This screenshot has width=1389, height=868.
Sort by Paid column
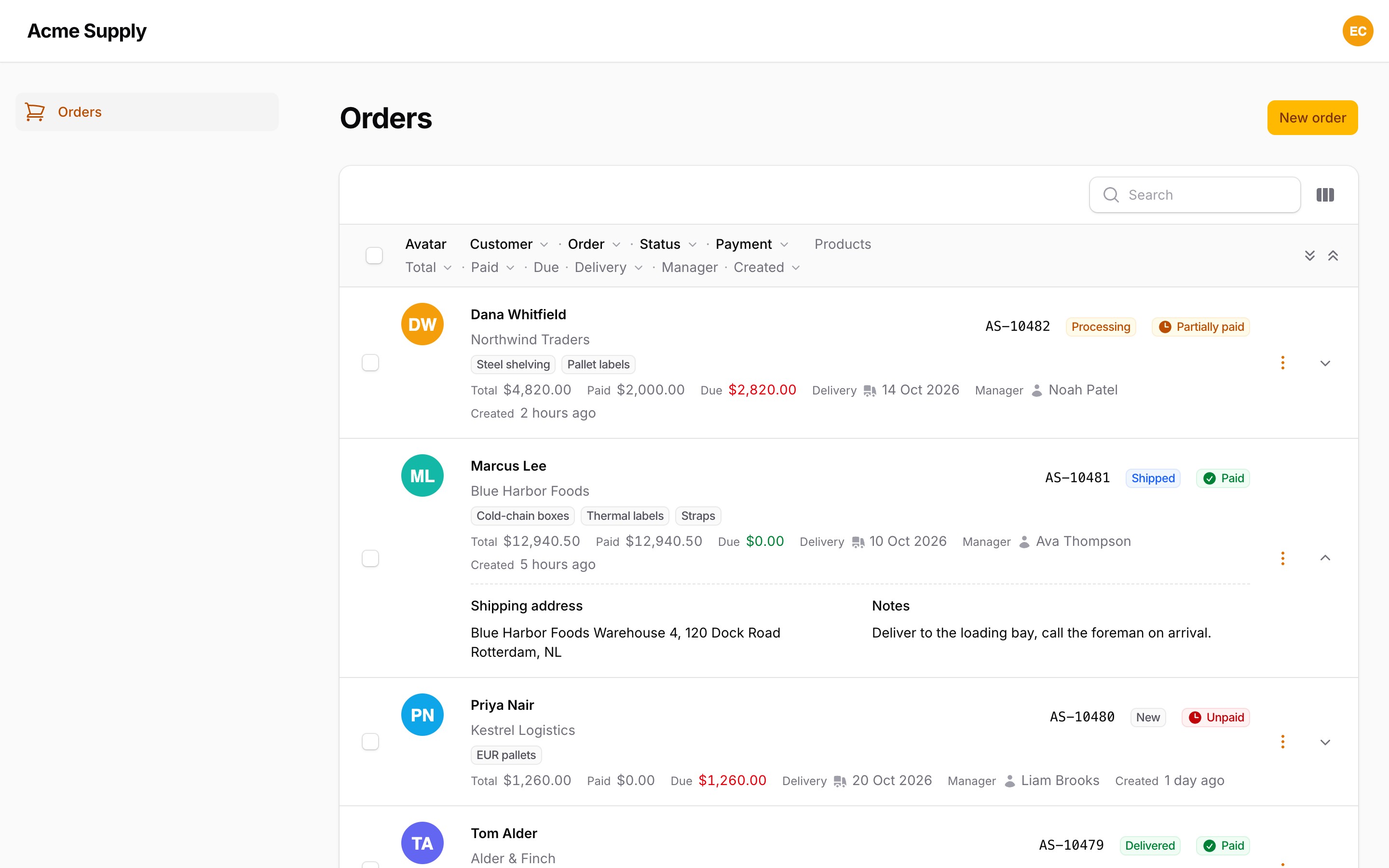point(492,268)
